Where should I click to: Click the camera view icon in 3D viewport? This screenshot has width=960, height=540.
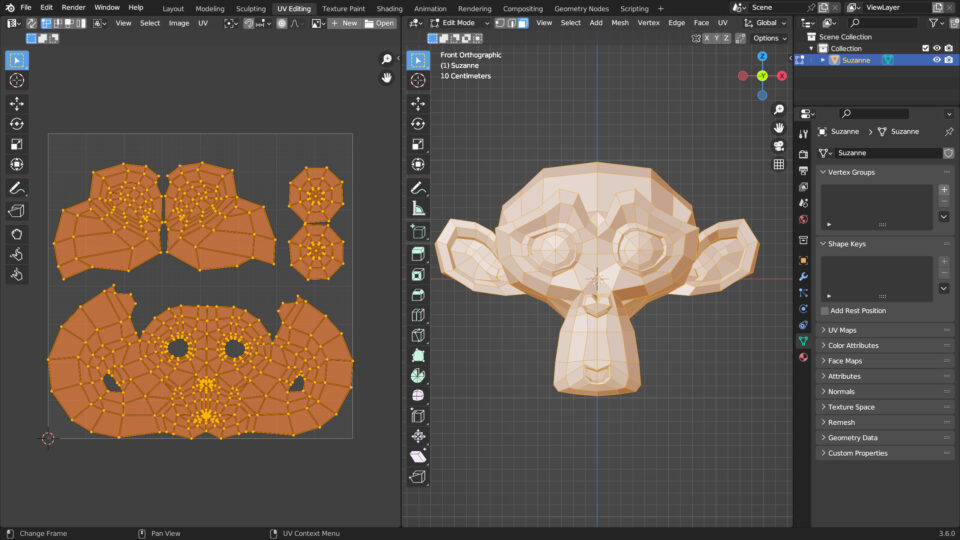779,146
